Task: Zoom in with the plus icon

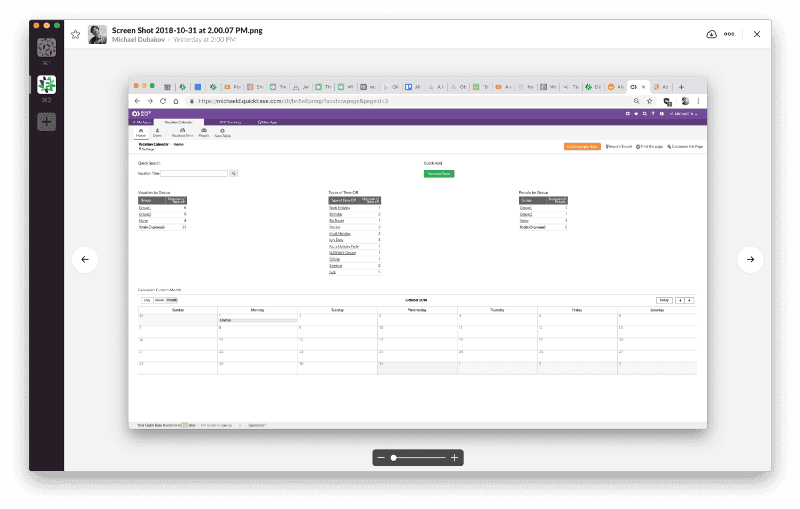Action: pos(455,457)
